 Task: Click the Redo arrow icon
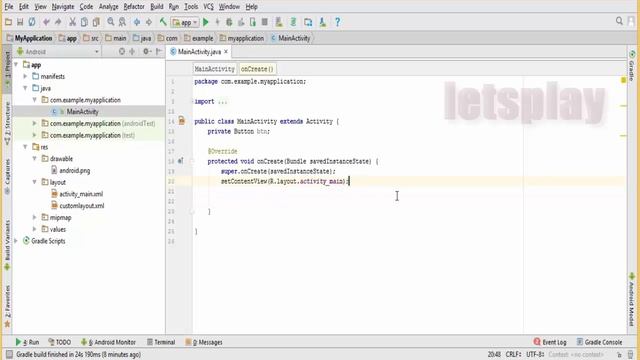(x=58, y=22)
